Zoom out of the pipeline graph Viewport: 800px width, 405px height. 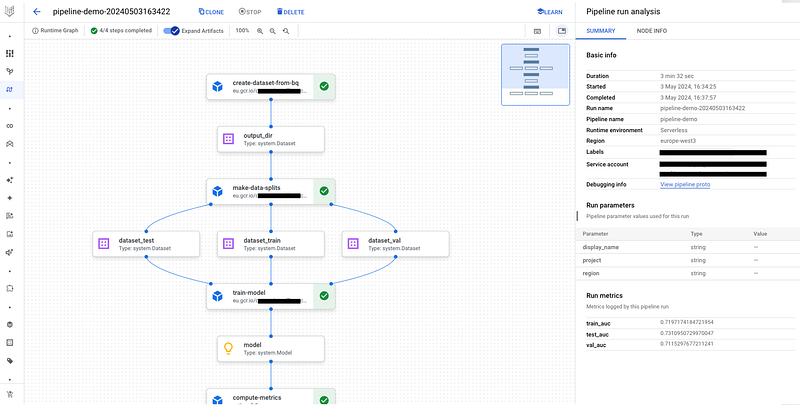[272, 31]
